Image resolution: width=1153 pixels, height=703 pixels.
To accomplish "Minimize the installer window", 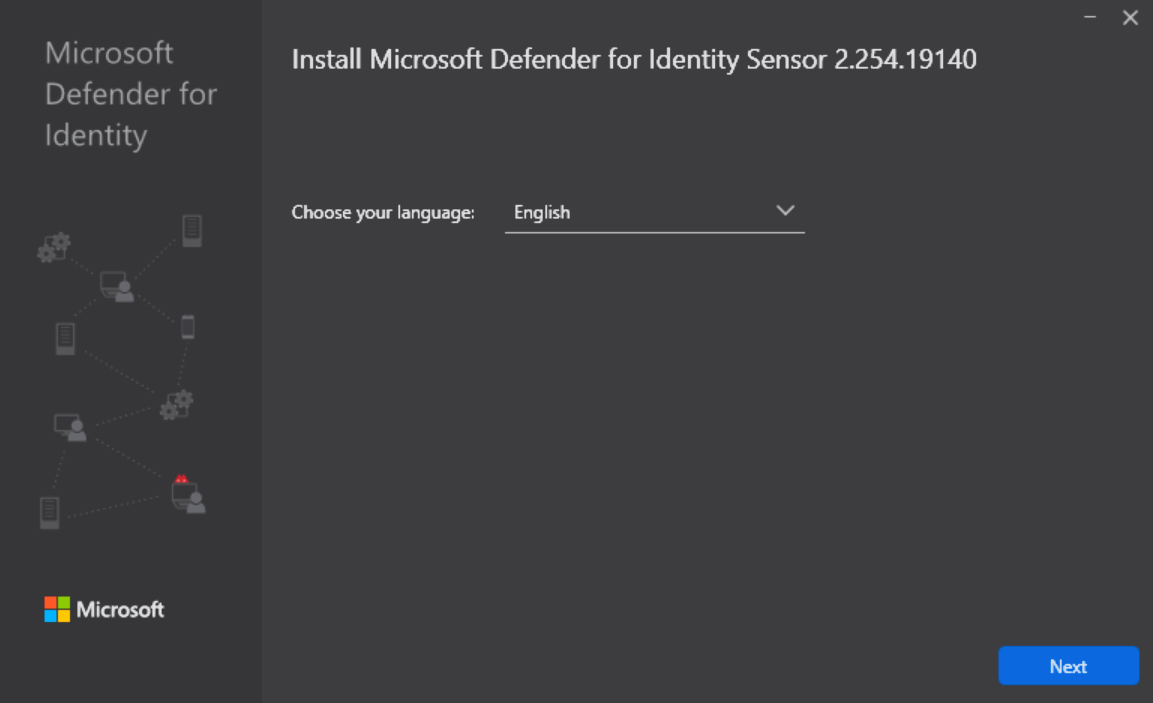I will click(x=1091, y=18).
